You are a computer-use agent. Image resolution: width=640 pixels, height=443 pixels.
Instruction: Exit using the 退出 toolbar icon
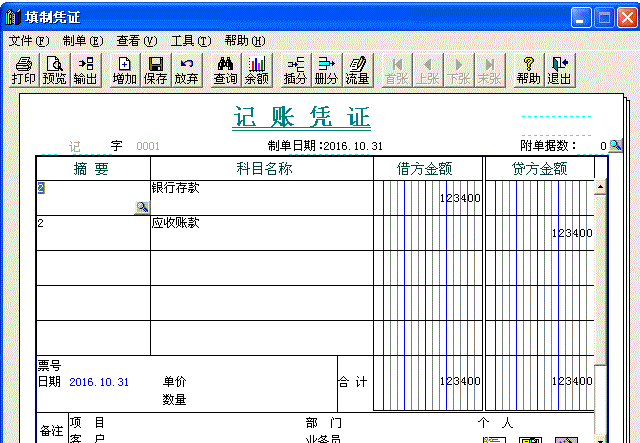[559, 70]
